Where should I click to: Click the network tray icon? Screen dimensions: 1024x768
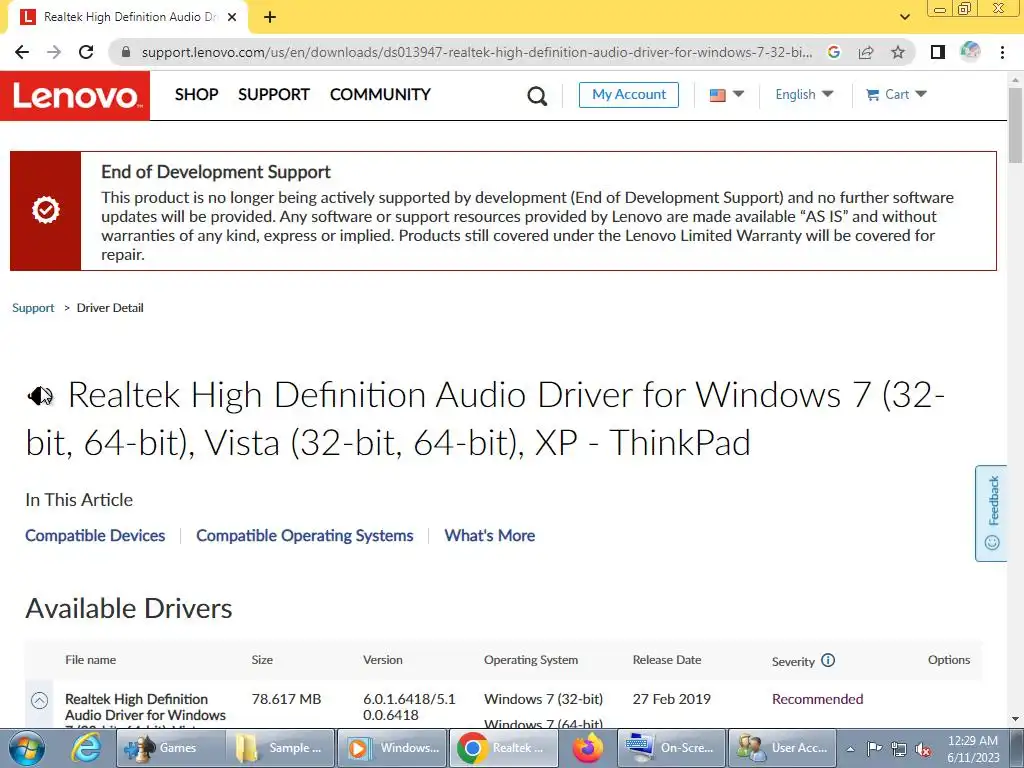click(x=899, y=749)
